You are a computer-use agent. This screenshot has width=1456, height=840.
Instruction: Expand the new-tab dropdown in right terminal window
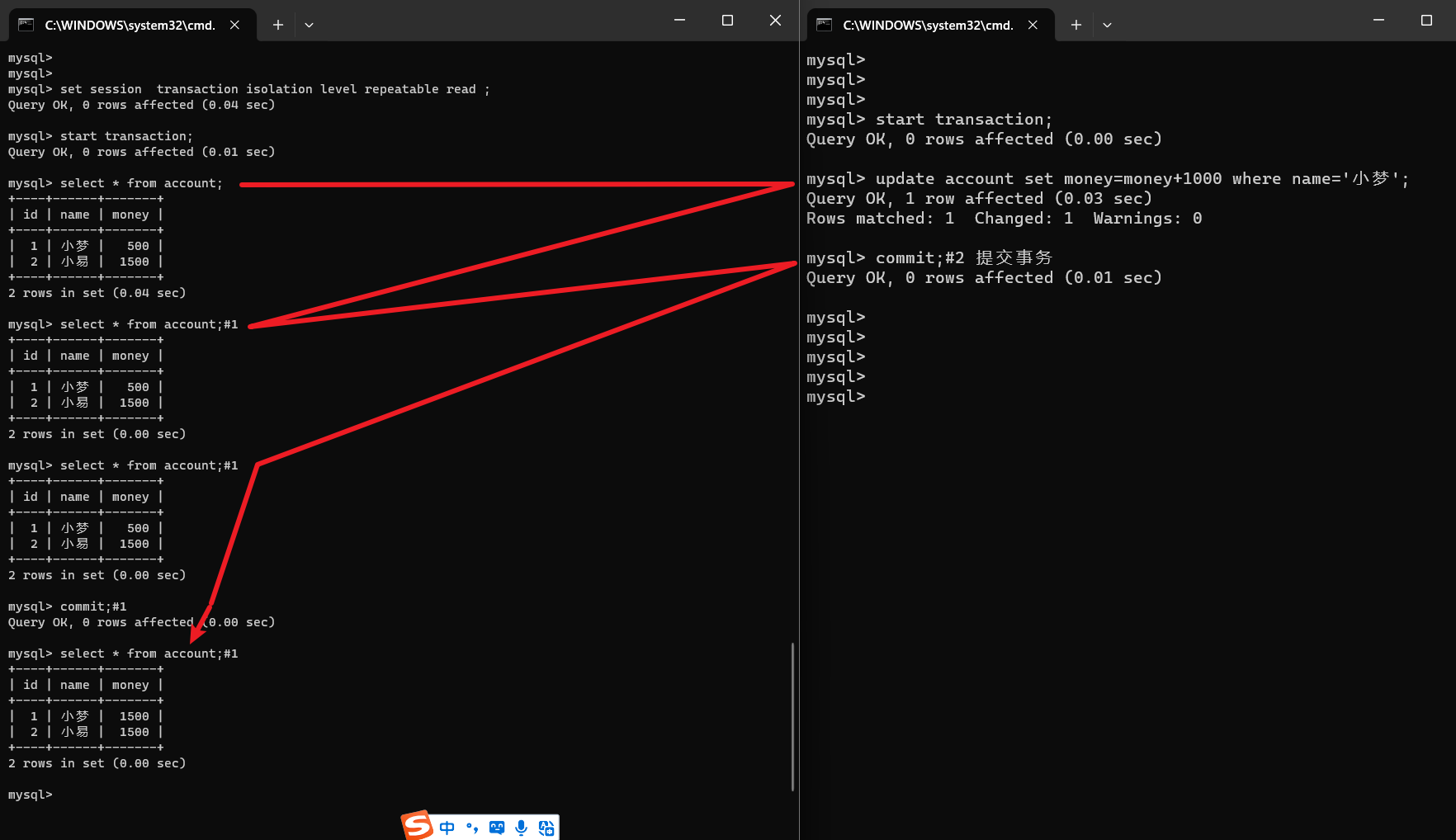click(1107, 25)
